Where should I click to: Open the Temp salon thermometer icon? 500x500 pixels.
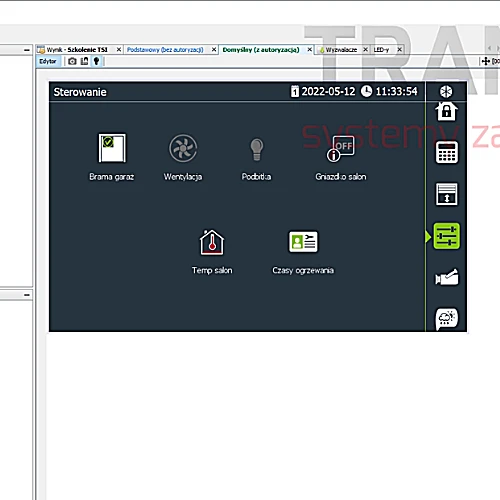(x=212, y=242)
